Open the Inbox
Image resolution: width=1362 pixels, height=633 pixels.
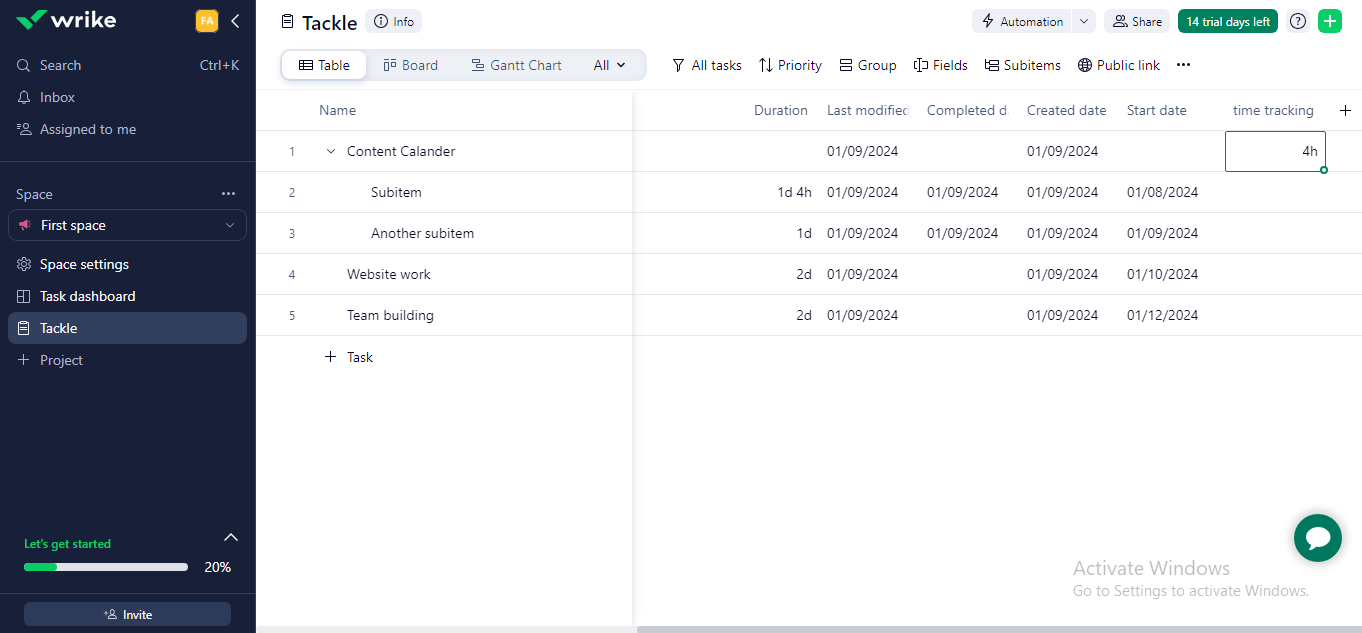[x=55, y=96]
